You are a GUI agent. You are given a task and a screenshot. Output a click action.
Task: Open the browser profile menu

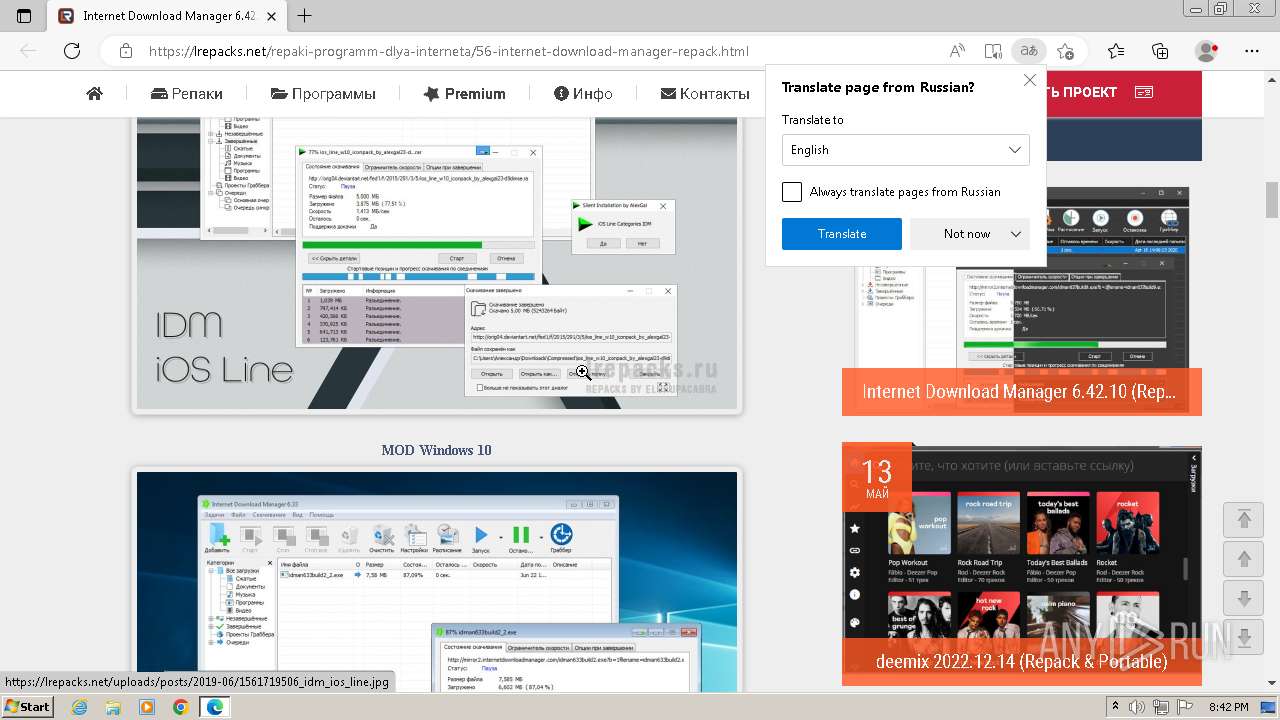1207,51
